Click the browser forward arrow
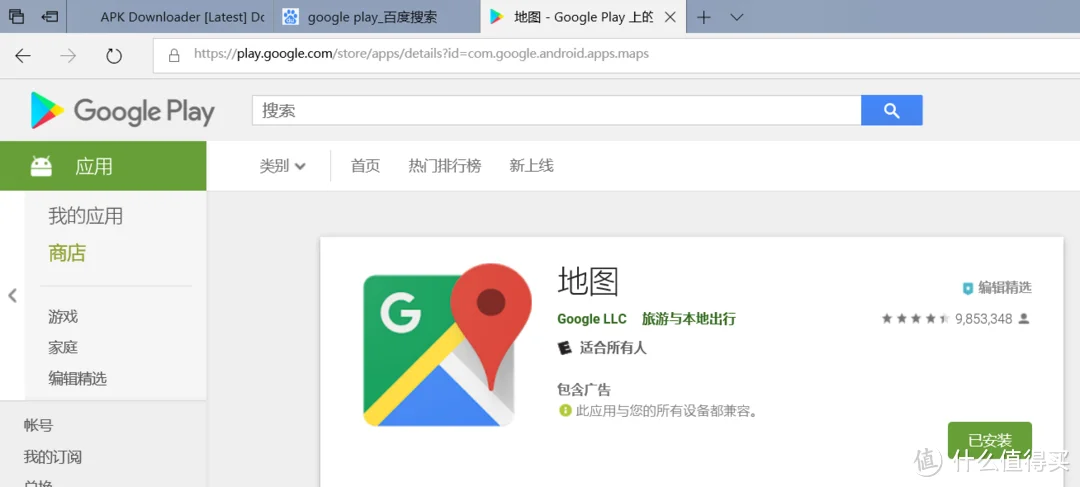This screenshot has width=1080, height=487. tap(68, 55)
